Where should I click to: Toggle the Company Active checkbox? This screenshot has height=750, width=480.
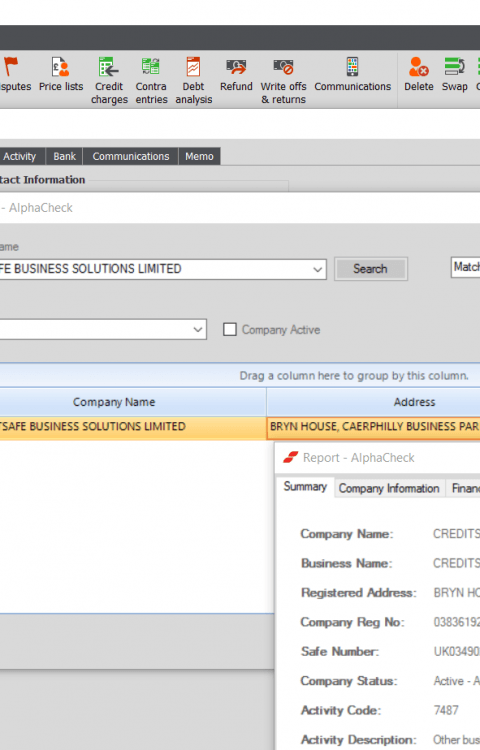pyautogui.click(x=230, y=330)
